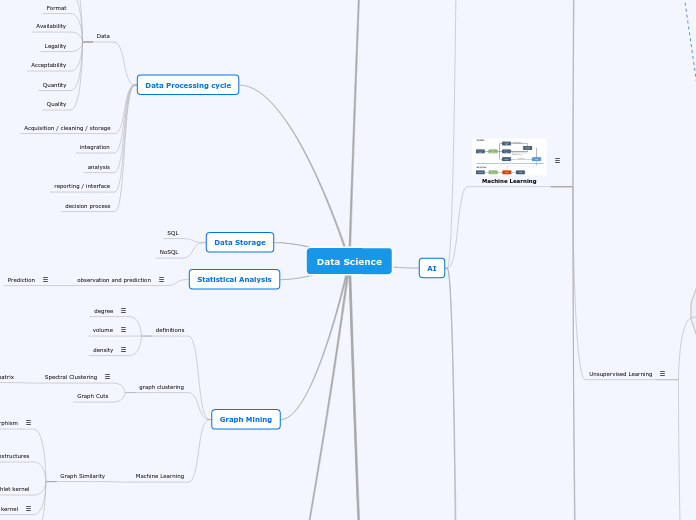Select the Graph Cuts subtopic
696x520 pixels.
pos(93,396)
